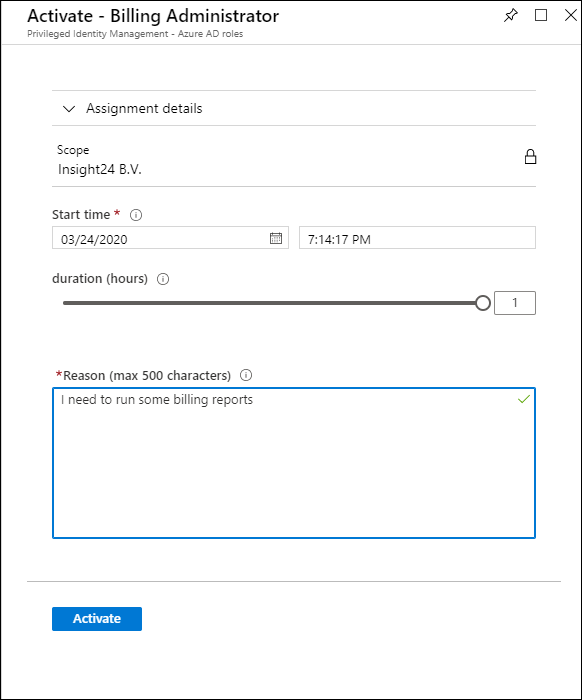Screen dimensions: 582x700
Task: Show the Start time info tooltip
Action: coord(136,215)
